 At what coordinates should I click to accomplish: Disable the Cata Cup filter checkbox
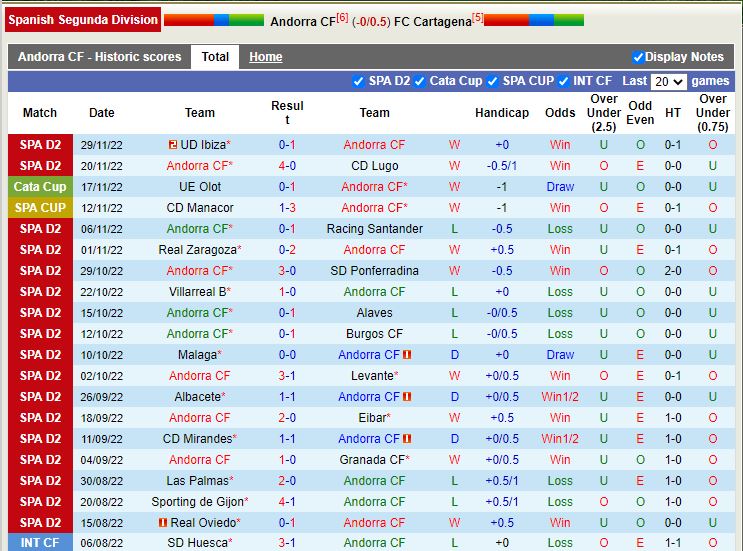[x=420, y=81]
